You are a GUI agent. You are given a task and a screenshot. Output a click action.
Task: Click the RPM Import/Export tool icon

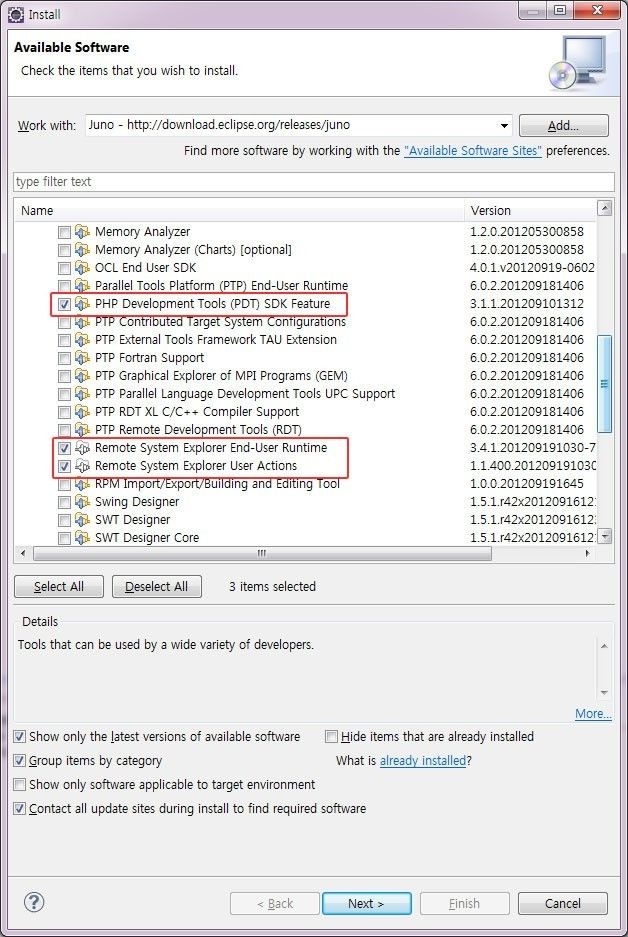tap(82, 484)
